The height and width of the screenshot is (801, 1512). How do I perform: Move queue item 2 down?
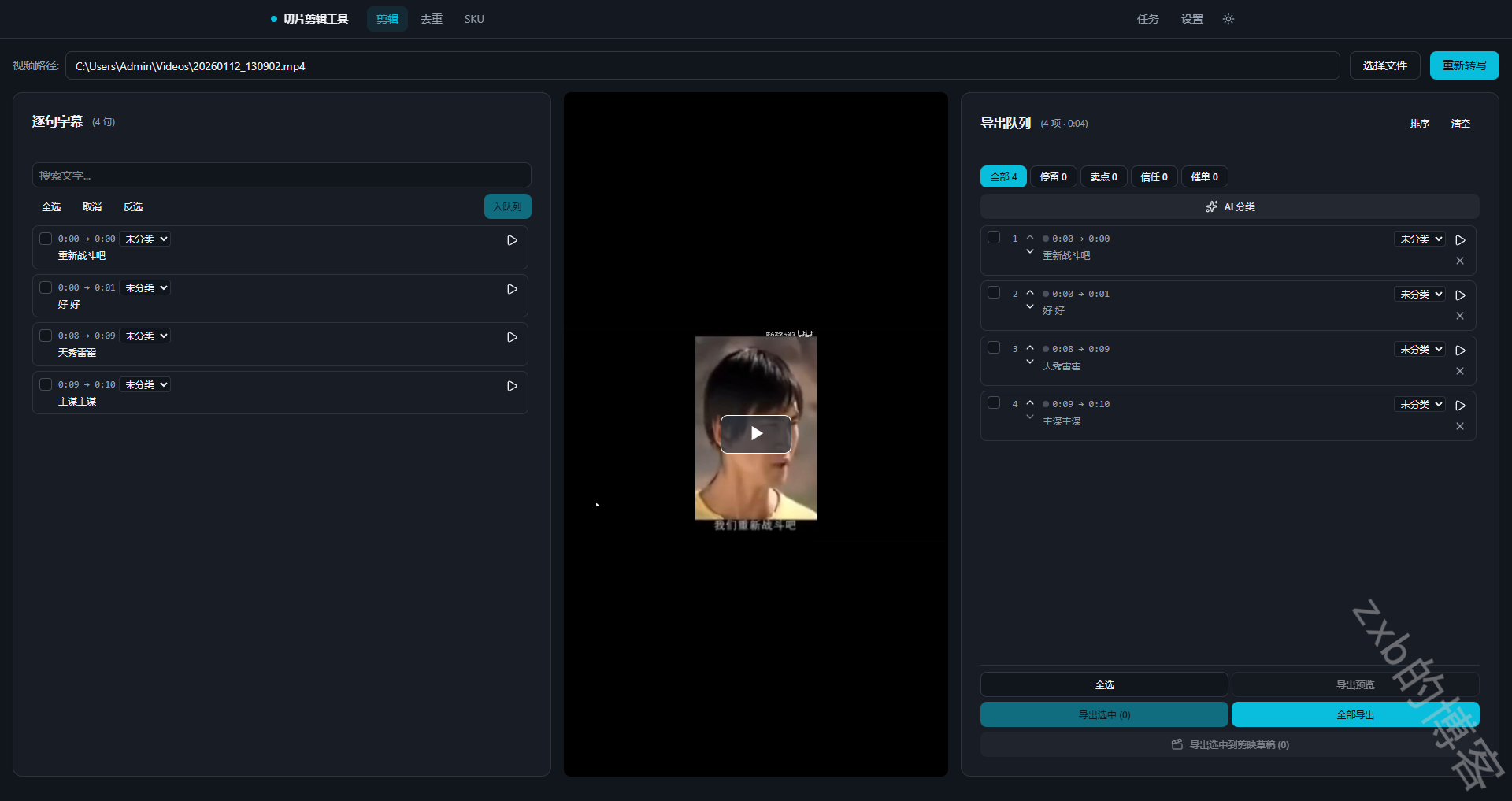1030,306
